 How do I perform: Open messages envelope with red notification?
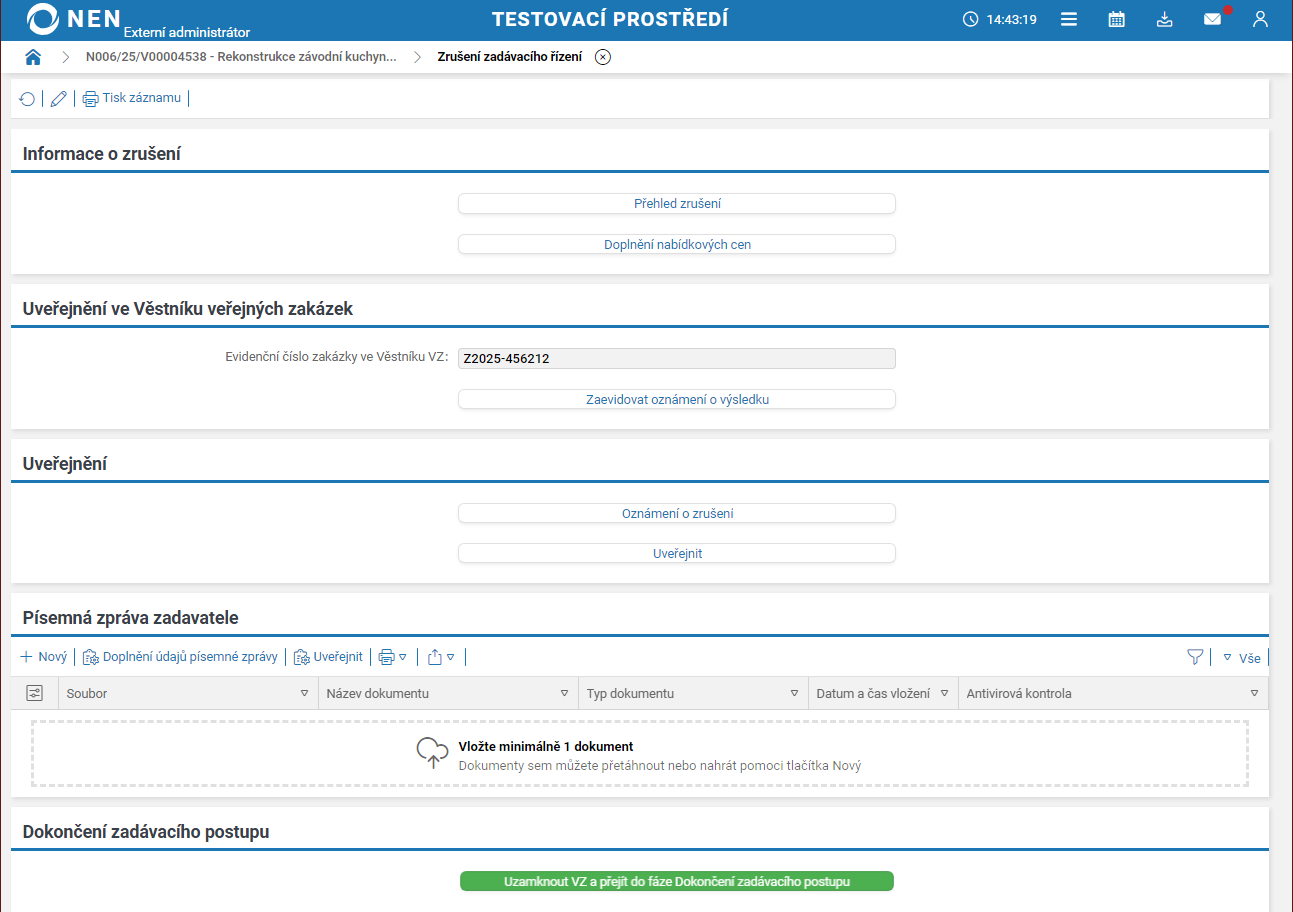(1213, 19)
